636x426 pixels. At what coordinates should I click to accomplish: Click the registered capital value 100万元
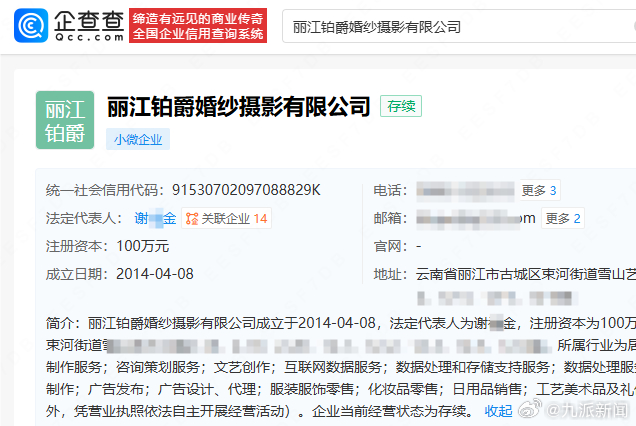[x=143, y=246]
